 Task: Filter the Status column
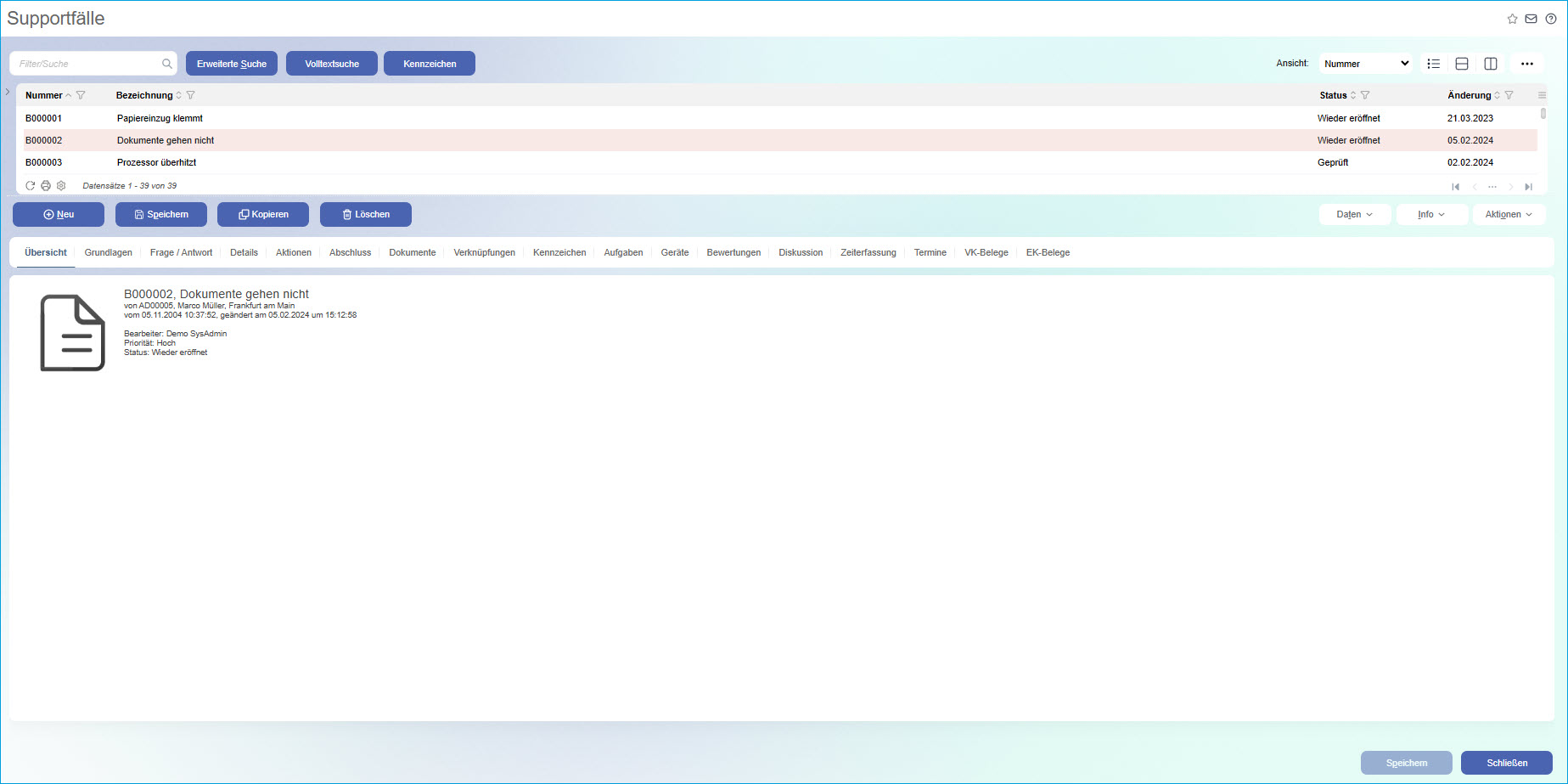(x=1365, y=95)
